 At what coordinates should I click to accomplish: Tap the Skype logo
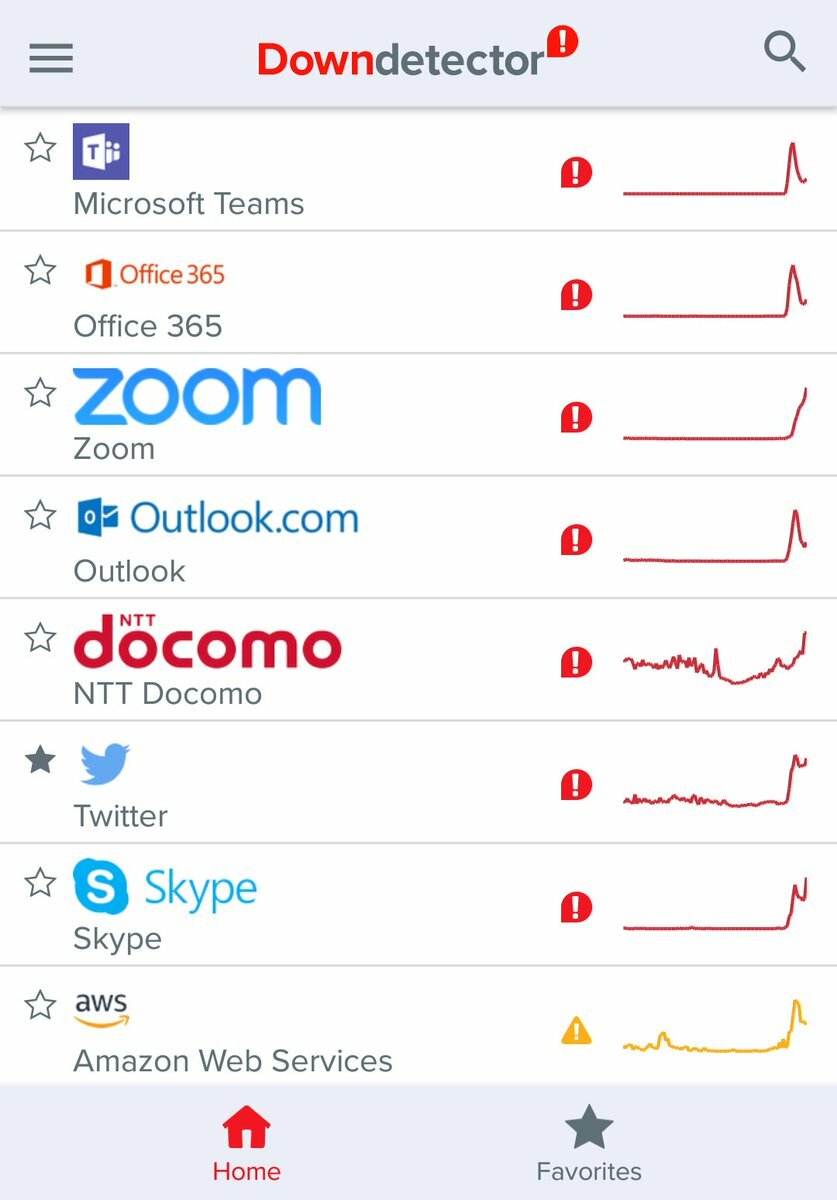166,887
